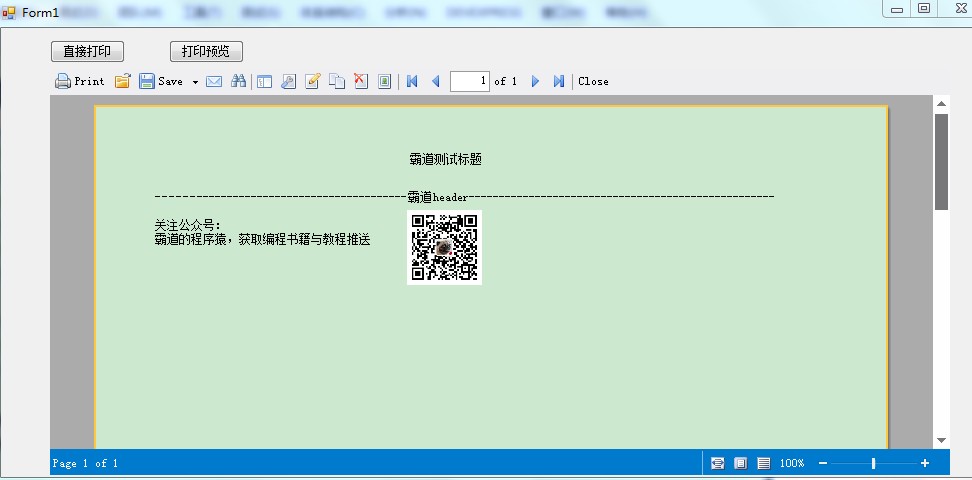Minimize the Form1 window
This screenshot has height=480, width=972.
(x=896, y=9)
